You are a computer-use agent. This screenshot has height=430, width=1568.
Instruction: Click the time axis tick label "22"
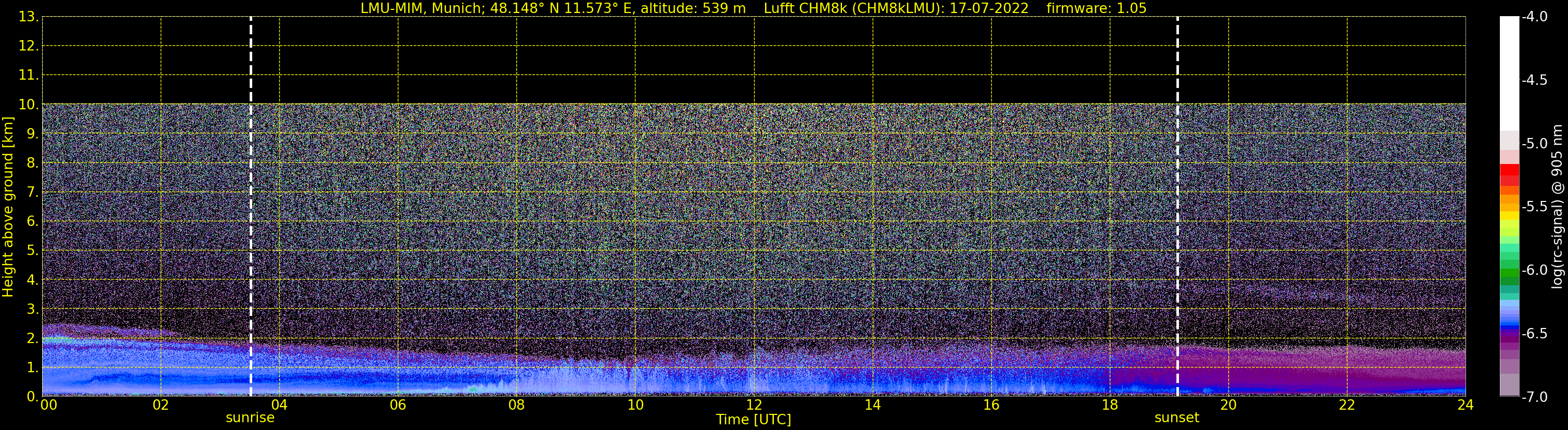tap(1347, 405)
